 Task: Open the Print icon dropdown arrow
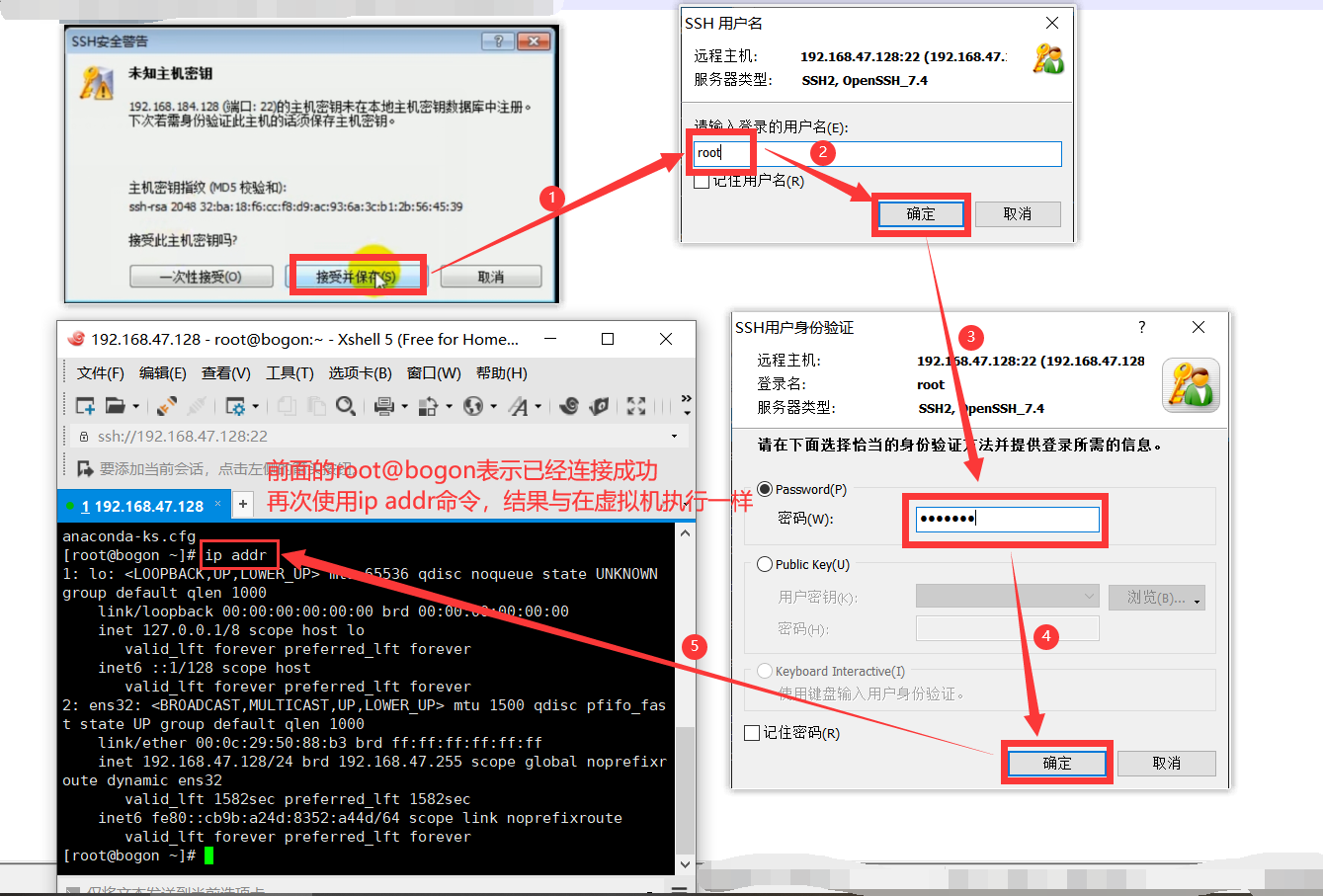pyautogui.click(x=403, y=407)
